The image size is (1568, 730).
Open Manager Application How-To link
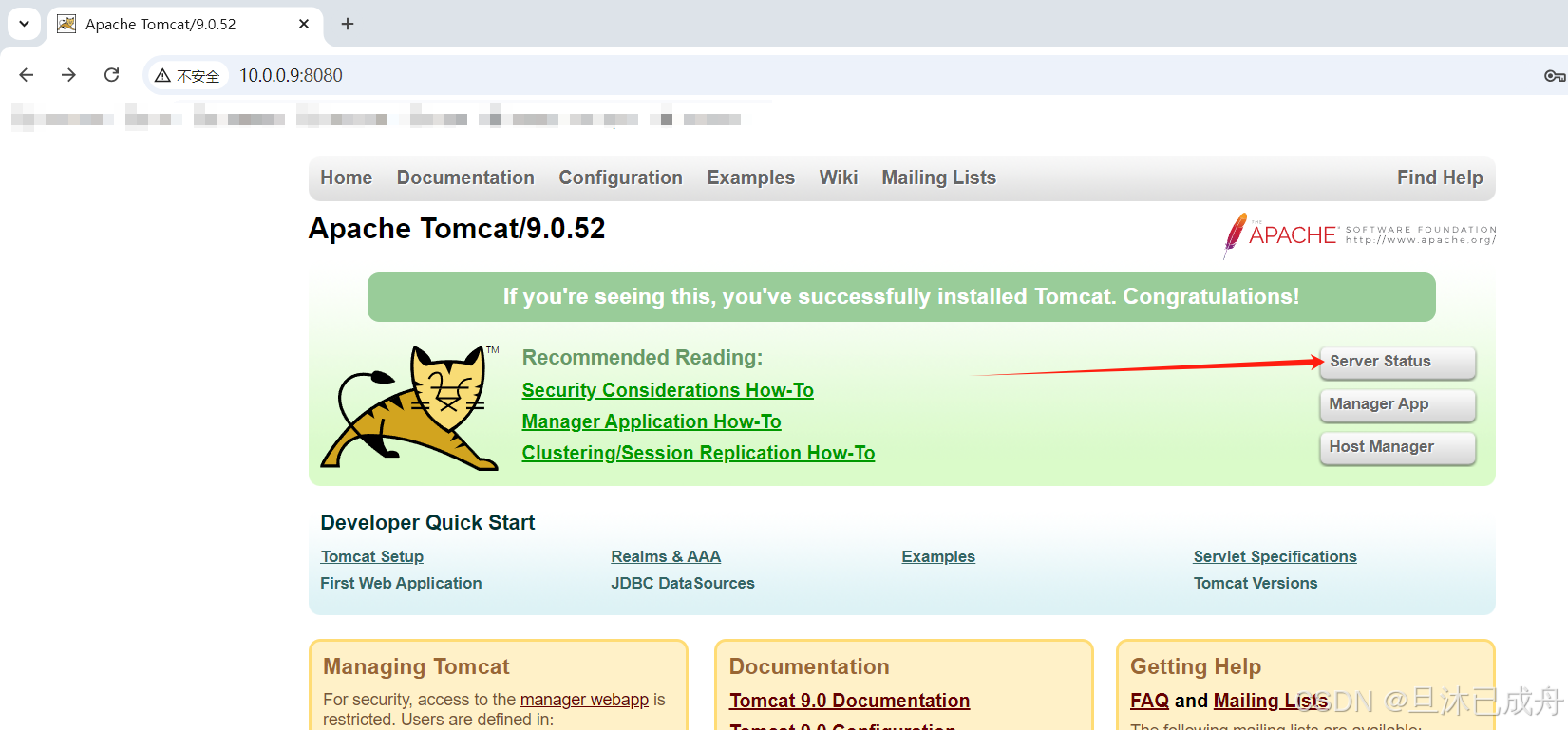(652, 421)
